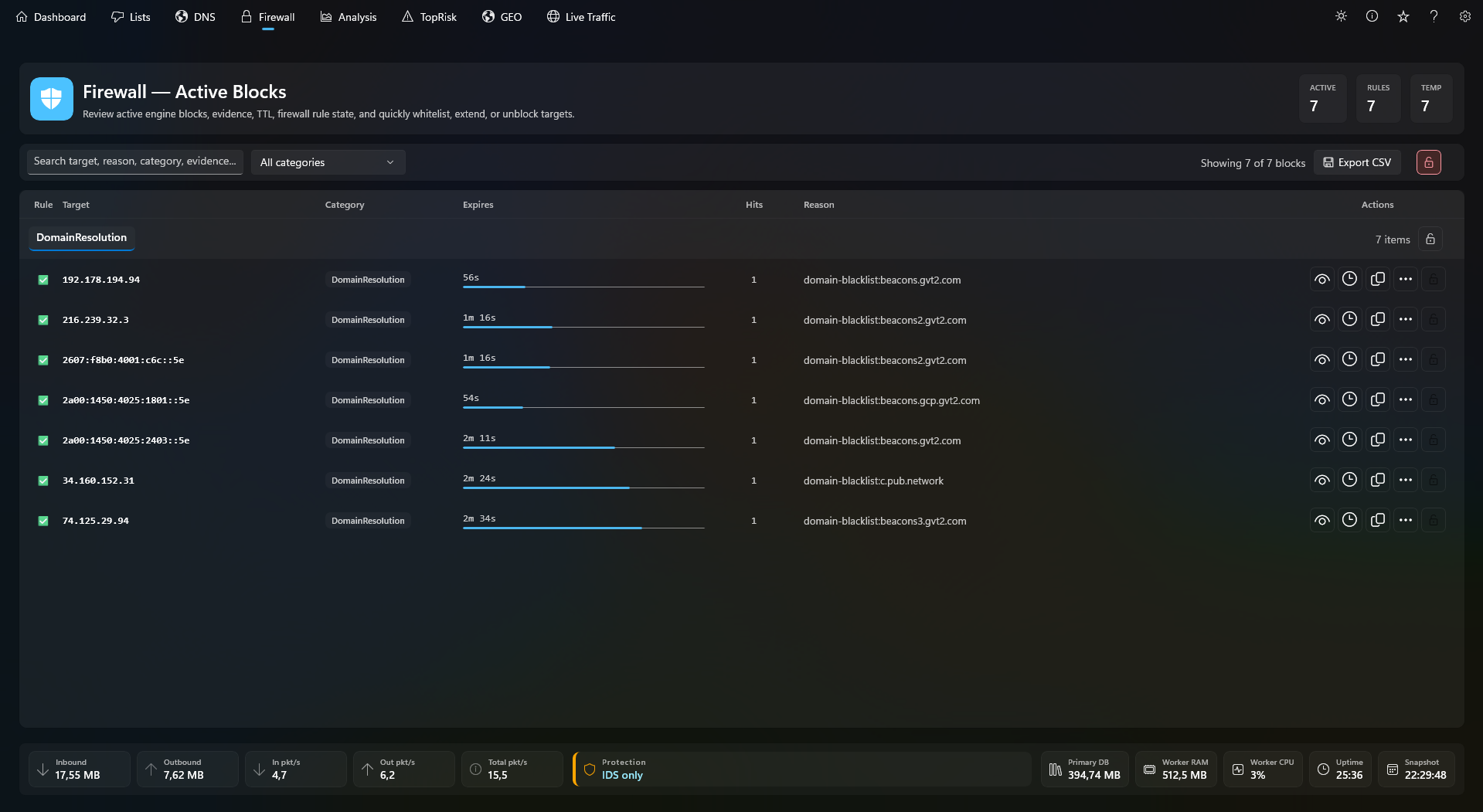Switch to the GEO tab
This screenshot has height=812, width=1483.
tap(502, 17)
